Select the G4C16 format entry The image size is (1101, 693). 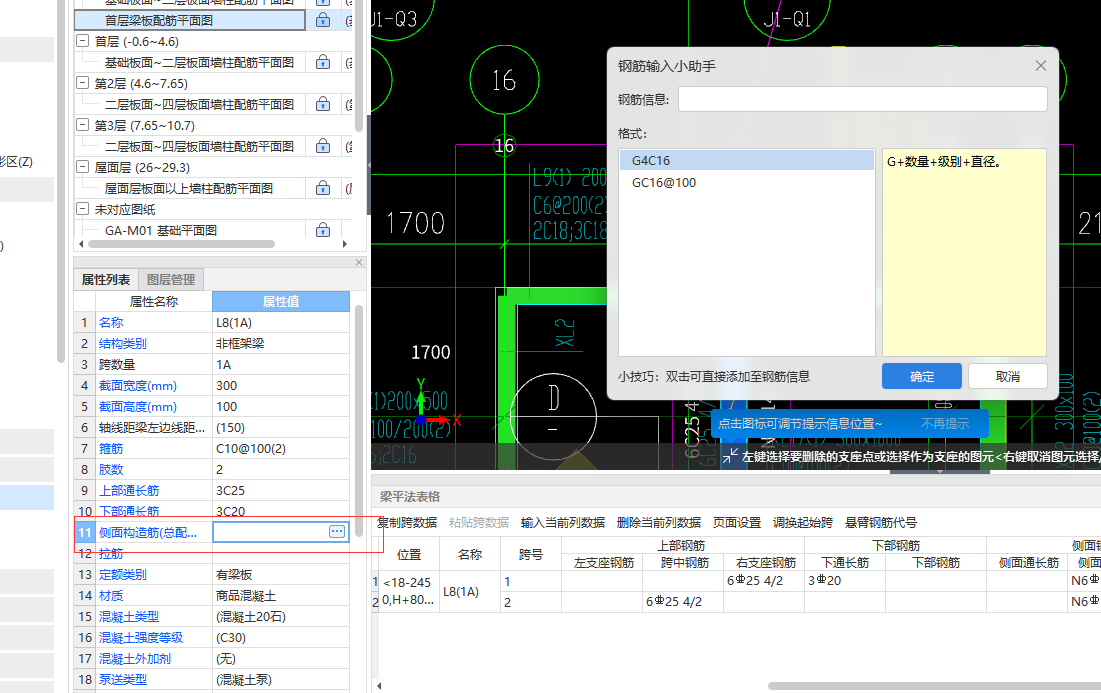[x=746, y=161]
